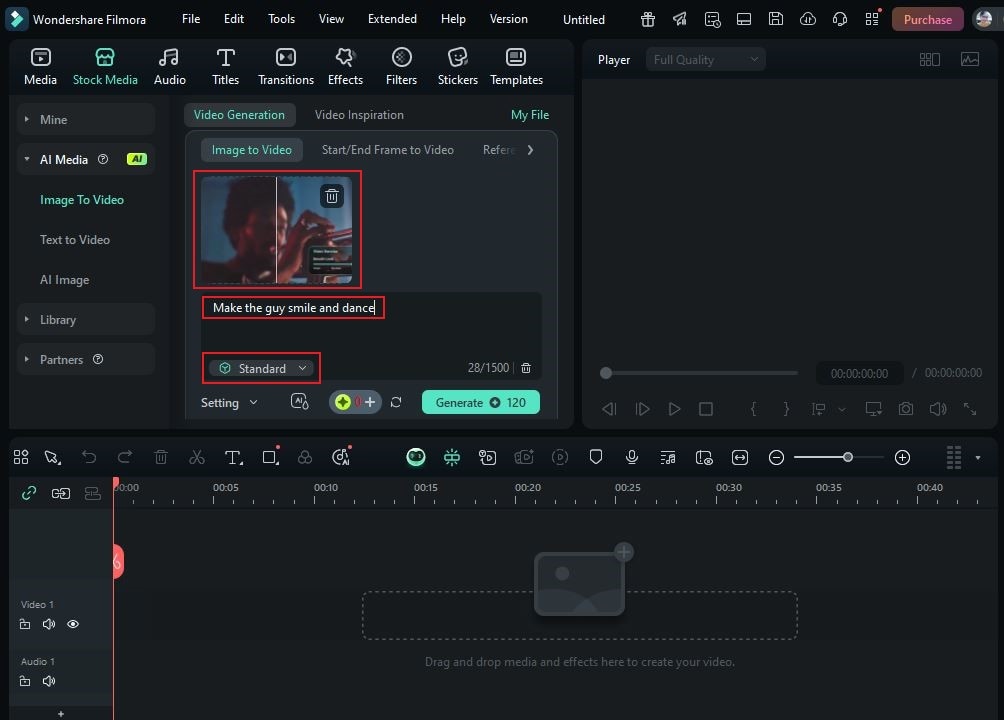The height and width of the screenshot is (720, 1004).
Task: Adjust the timeline zoom slider
Action: click(847, 457)
